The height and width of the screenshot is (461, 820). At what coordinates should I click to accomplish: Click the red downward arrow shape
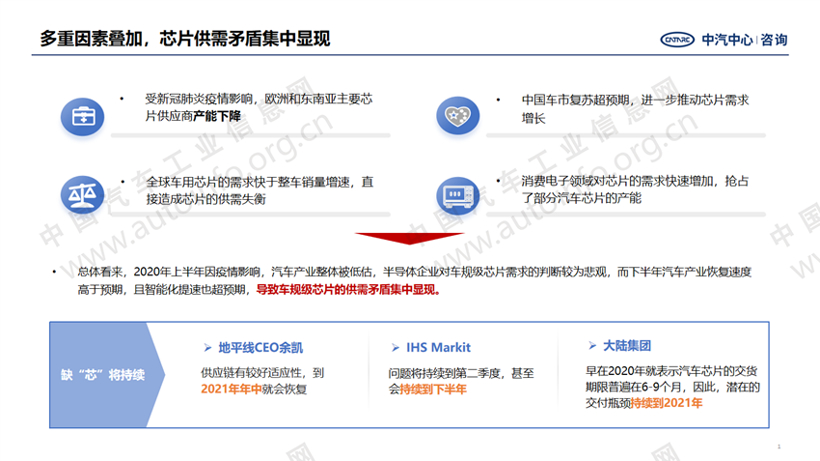coord(408,240)
